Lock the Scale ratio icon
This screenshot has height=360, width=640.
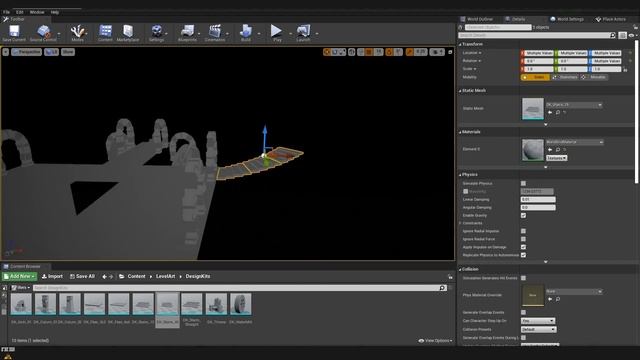click(625, 69)
